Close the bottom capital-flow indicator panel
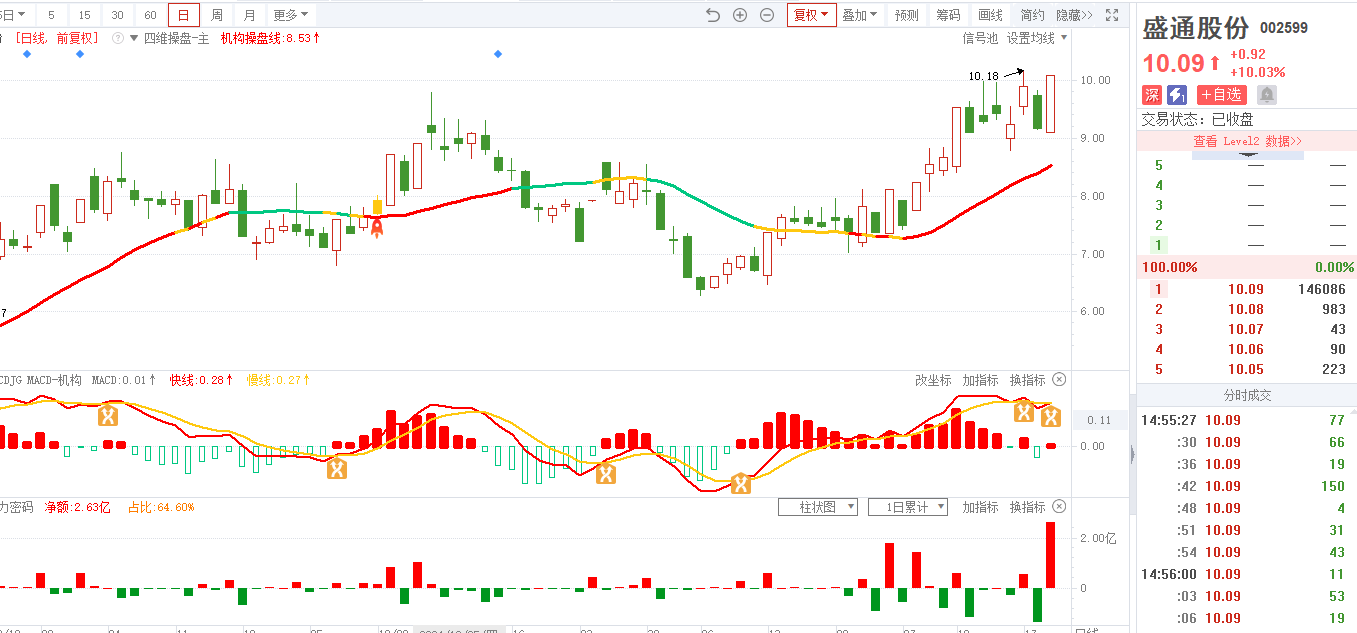 pyautogui.click(x=1060, y=507)
